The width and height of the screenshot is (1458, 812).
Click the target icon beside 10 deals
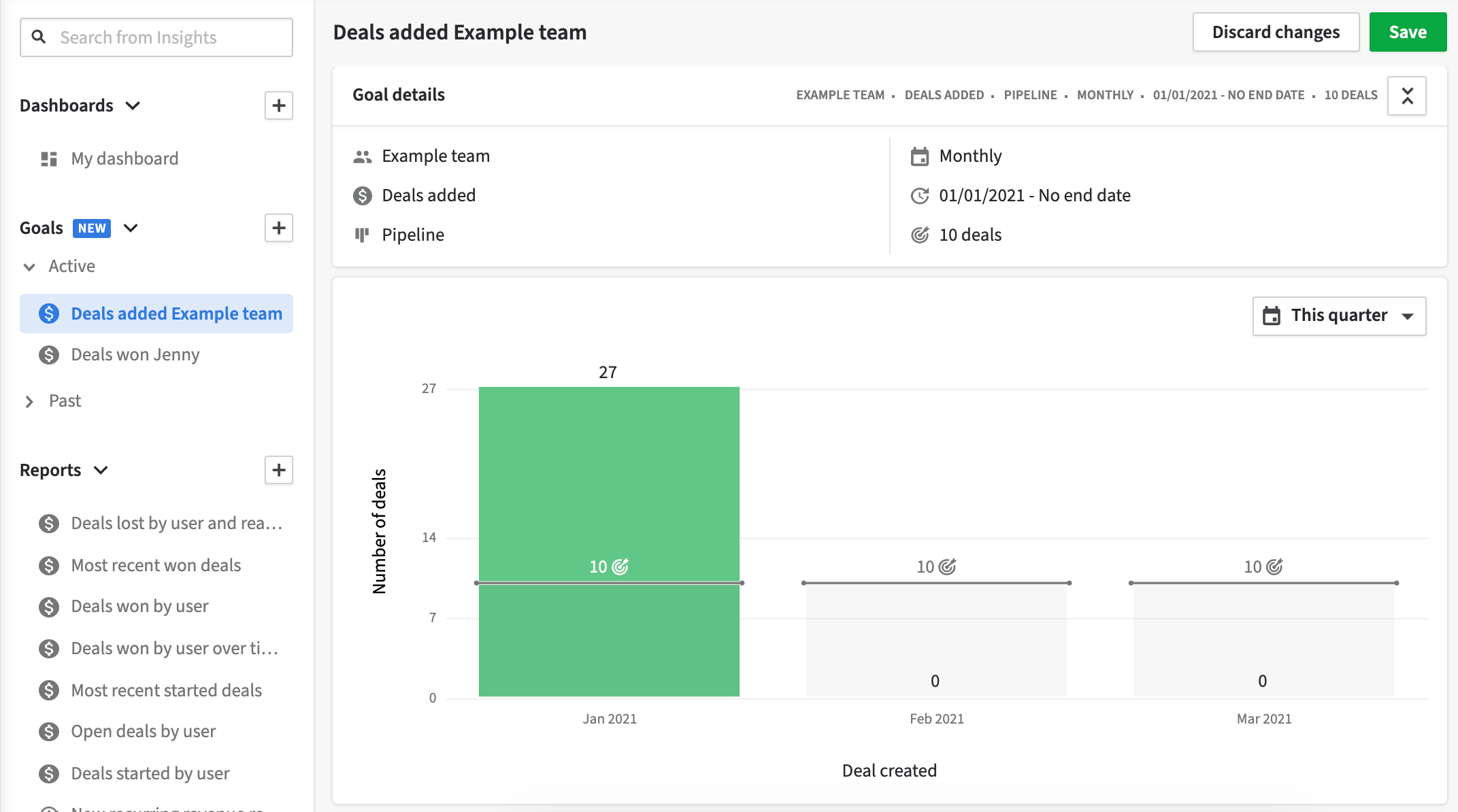tap(921, 235)
